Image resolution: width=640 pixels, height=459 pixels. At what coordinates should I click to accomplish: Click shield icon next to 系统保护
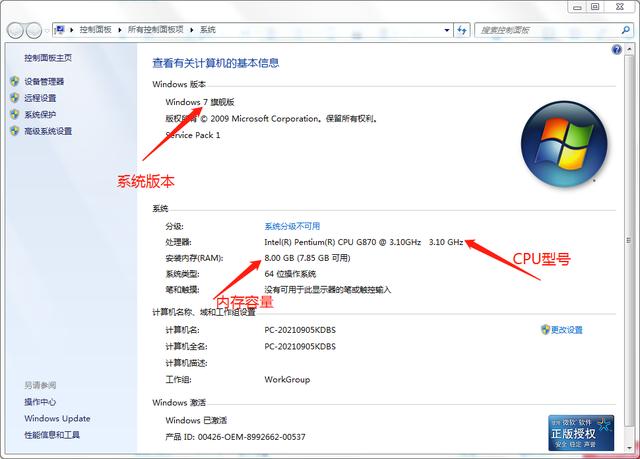click(x=15, y=114)
